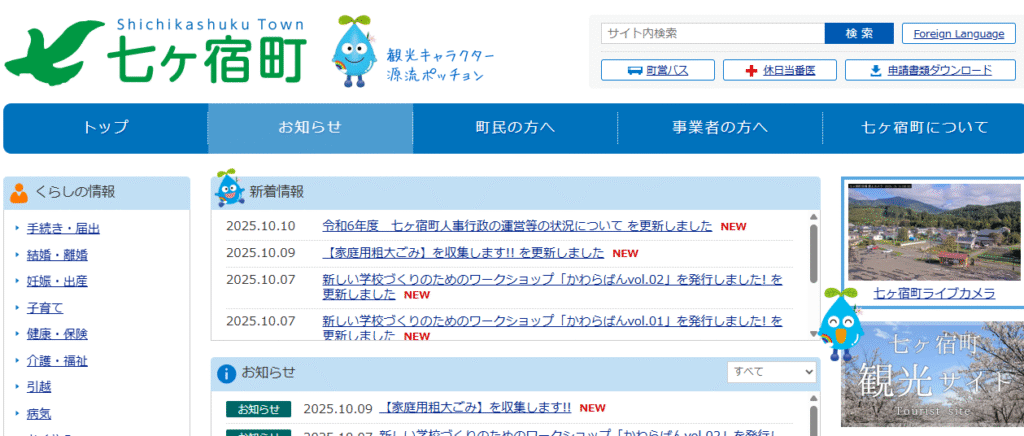Viewport: 1024px width, 436px height.
Task: Open 手続き・届出 in the sidebar
Action: (x=63, y=228)
